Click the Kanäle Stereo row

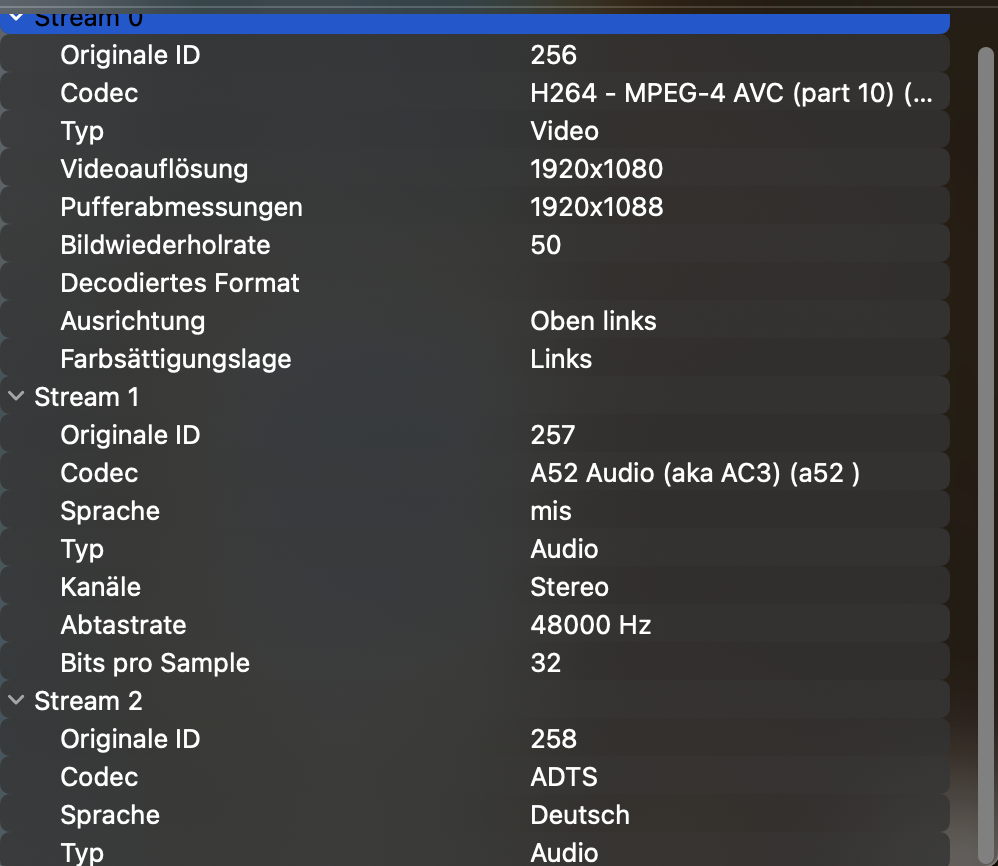[x=475, y=587]
